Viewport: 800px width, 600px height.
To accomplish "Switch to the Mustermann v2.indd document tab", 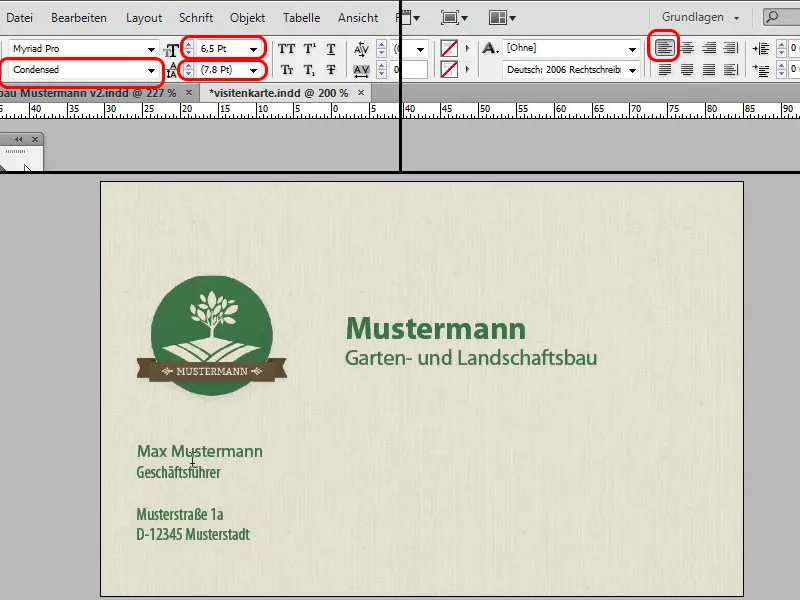I will tap(88, 93).
